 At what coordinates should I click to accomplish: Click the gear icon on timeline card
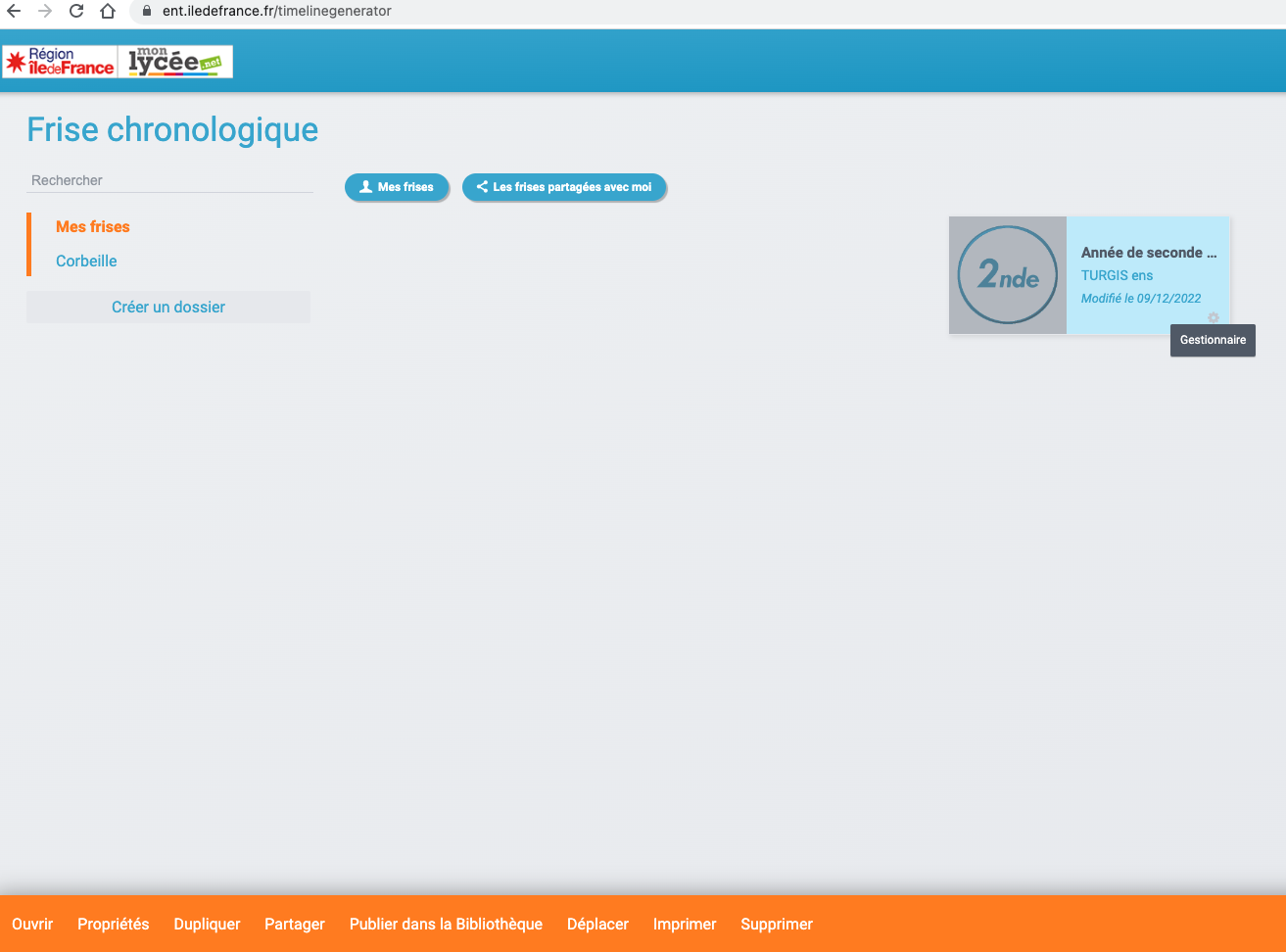(x=1214, y=317)
